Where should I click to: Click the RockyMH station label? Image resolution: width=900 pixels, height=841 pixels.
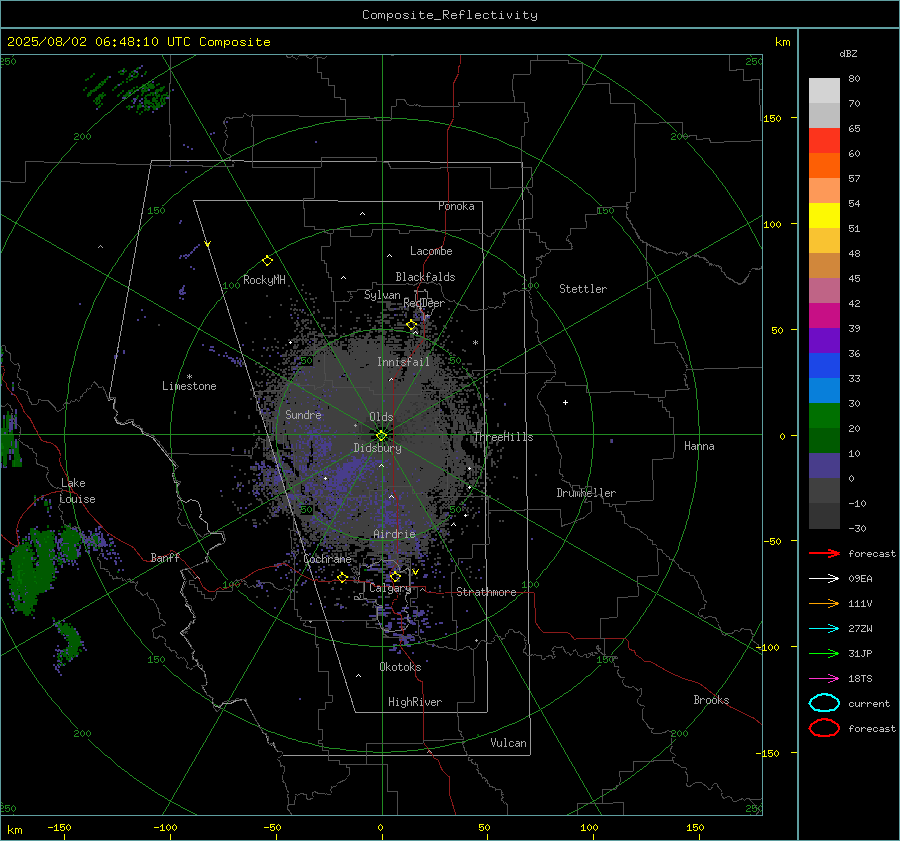[264, 280]
